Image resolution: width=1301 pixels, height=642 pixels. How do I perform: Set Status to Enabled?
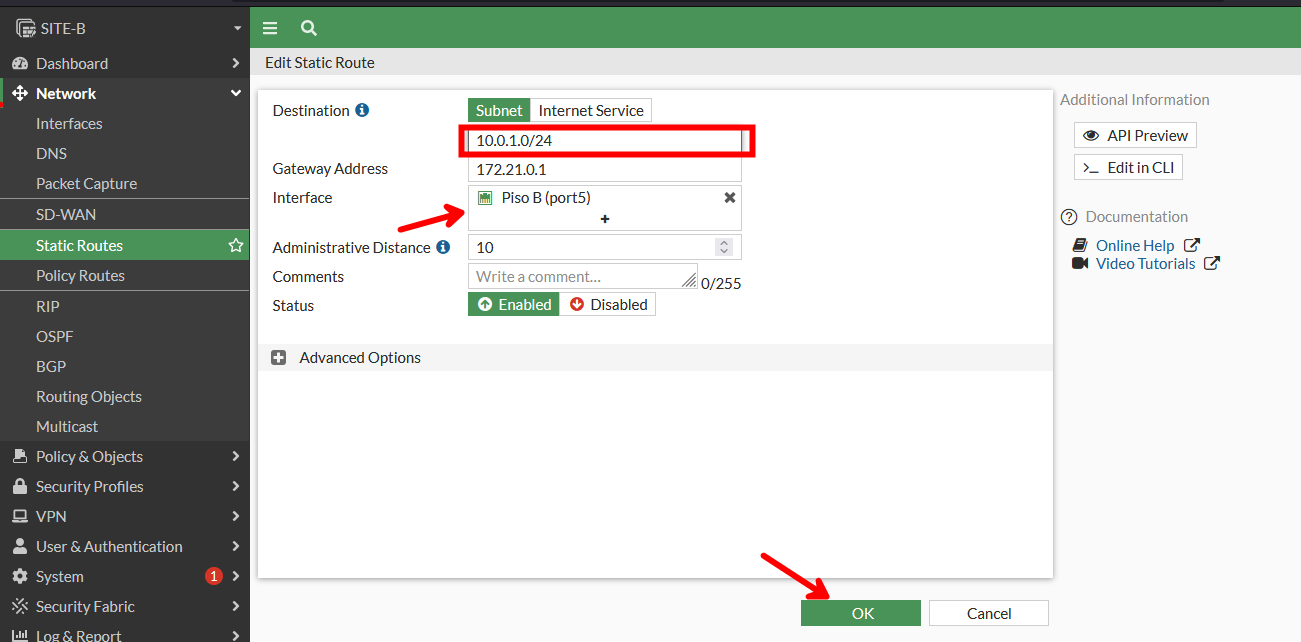click(514, 305)
